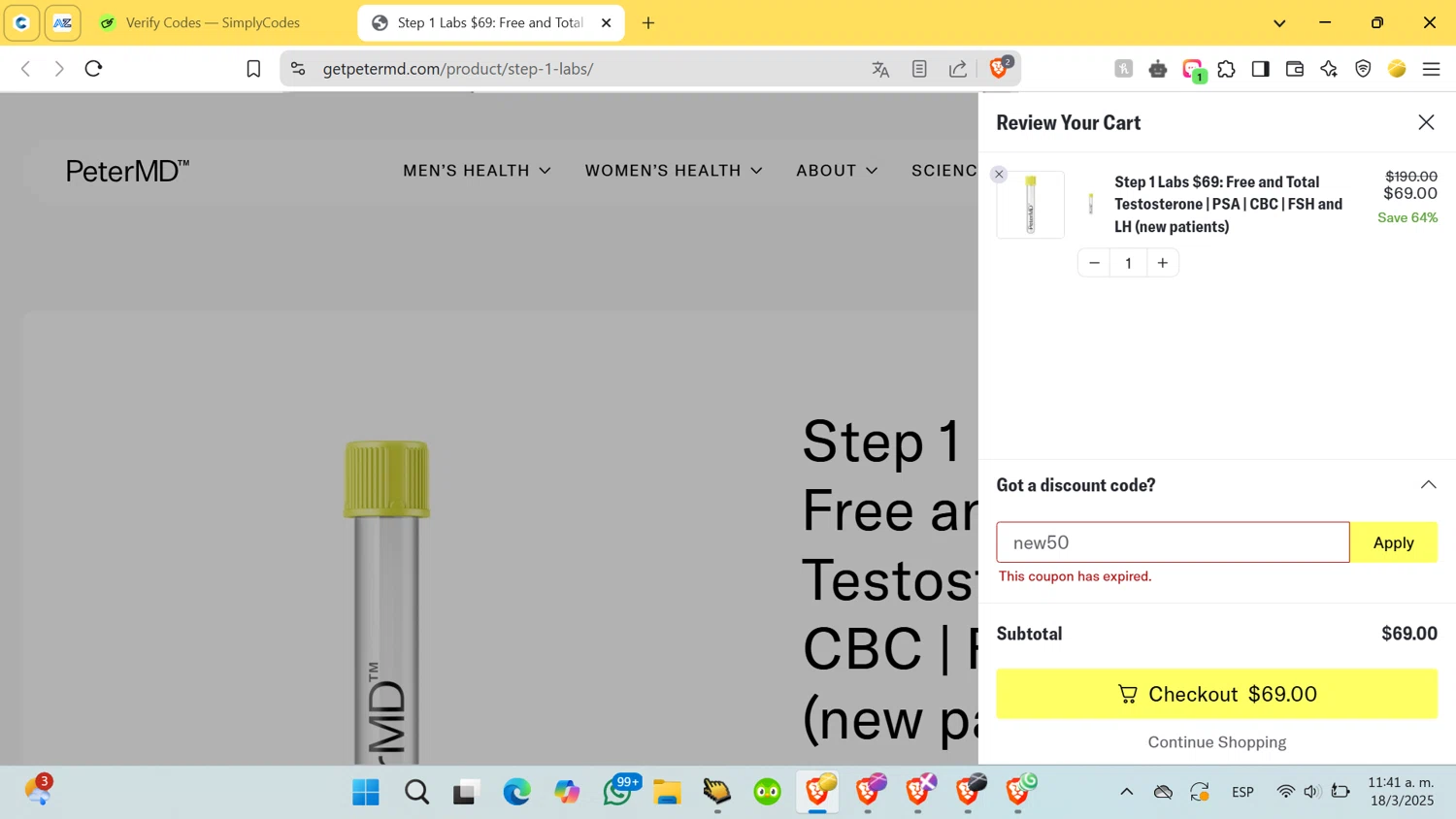Click the quantity field showing 1

point(1128,263)
